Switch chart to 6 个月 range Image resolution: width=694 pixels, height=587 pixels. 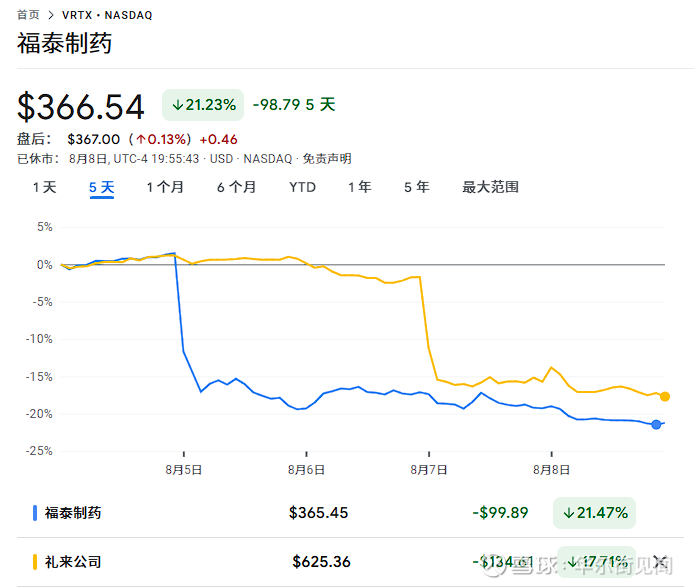(236, 187)
